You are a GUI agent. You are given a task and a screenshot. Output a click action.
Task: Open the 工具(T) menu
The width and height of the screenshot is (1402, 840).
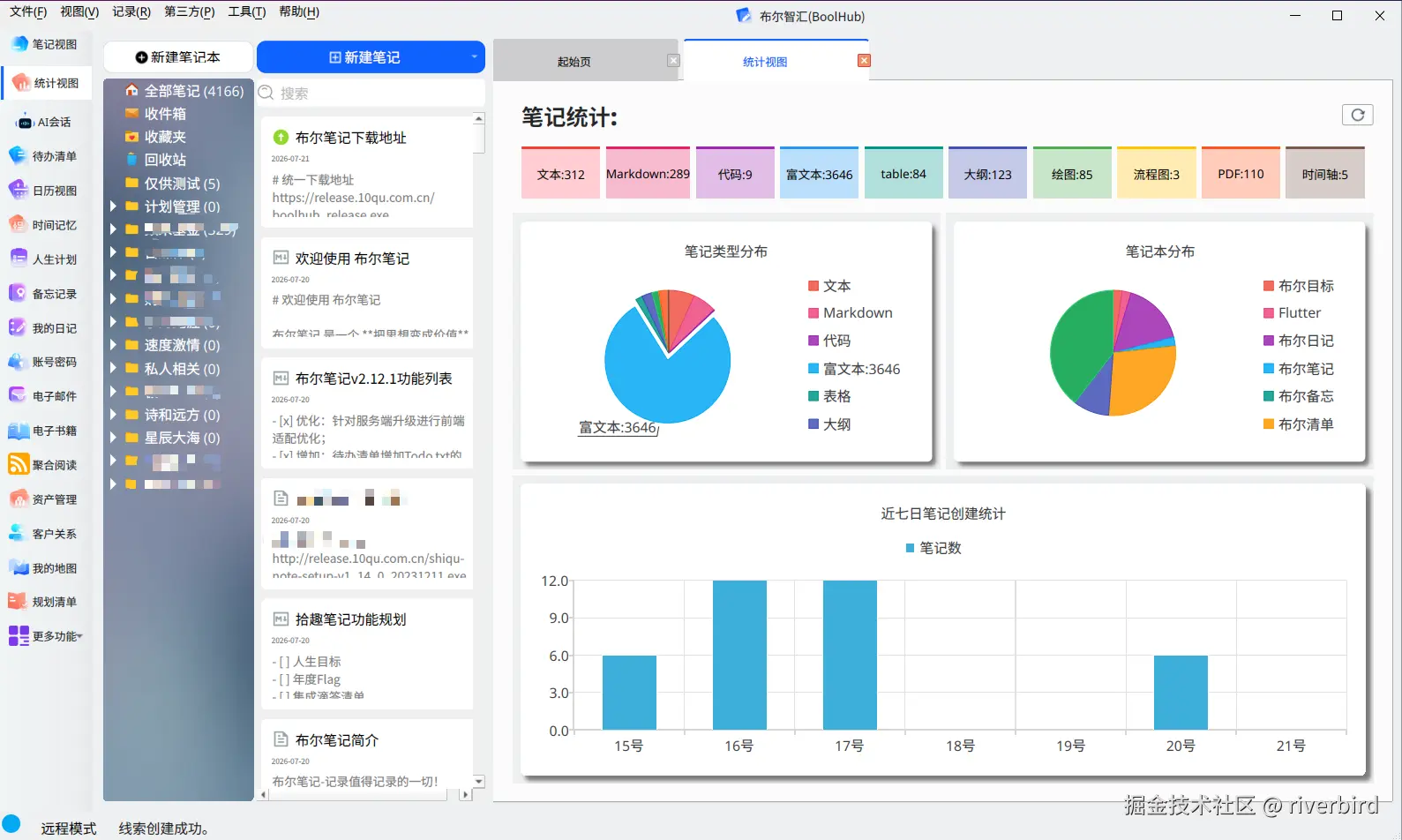click(247, 11)
